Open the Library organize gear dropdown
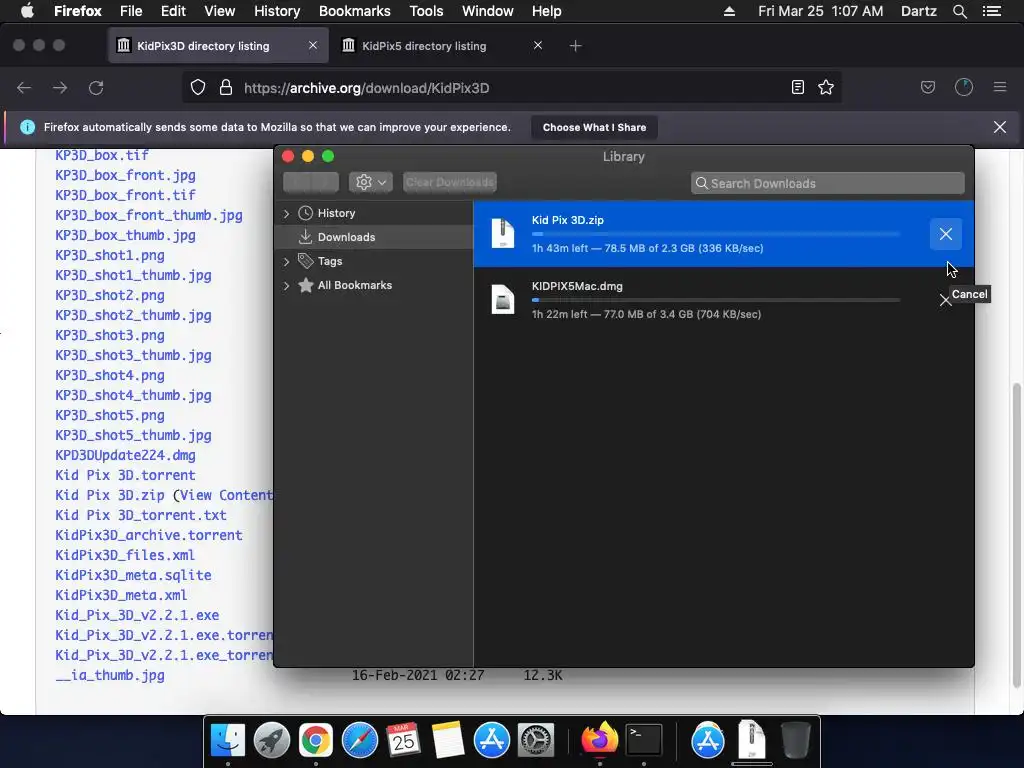Image resolution: width=1024 pixels, height=768 pixels. [370, 182]
